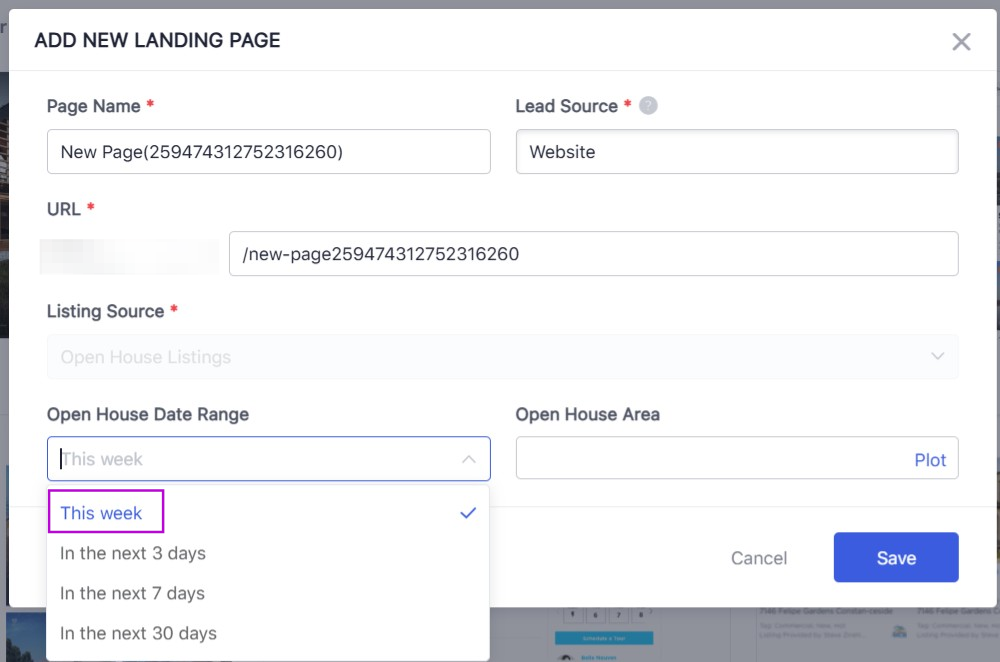The height and width of the screenshot is (662, 1000).
Task: Click the blurred domain prefix beside URL
Action: [x=129, y=255]
